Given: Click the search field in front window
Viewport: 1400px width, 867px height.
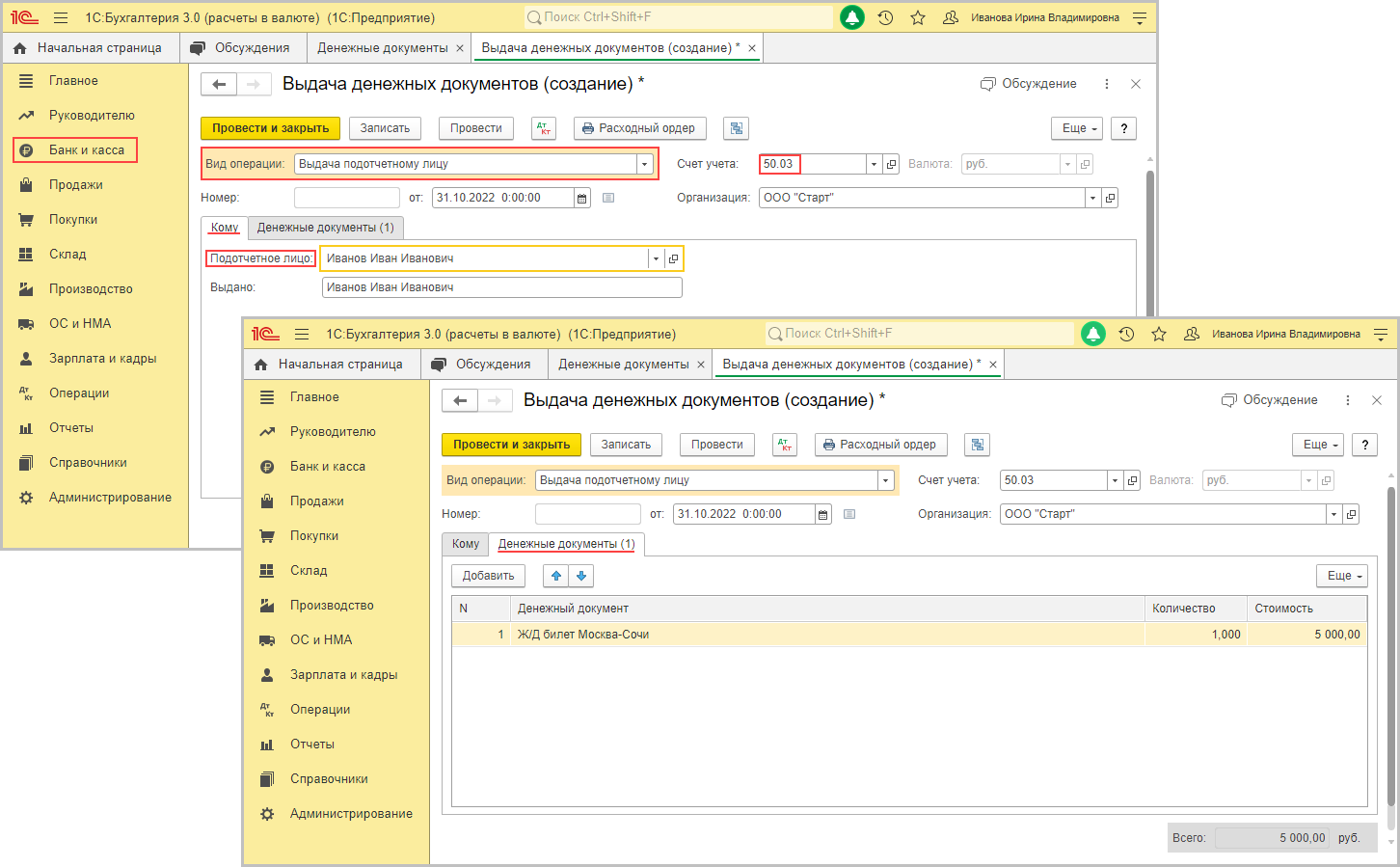Looking at the screenshot, I should (920, 334).
